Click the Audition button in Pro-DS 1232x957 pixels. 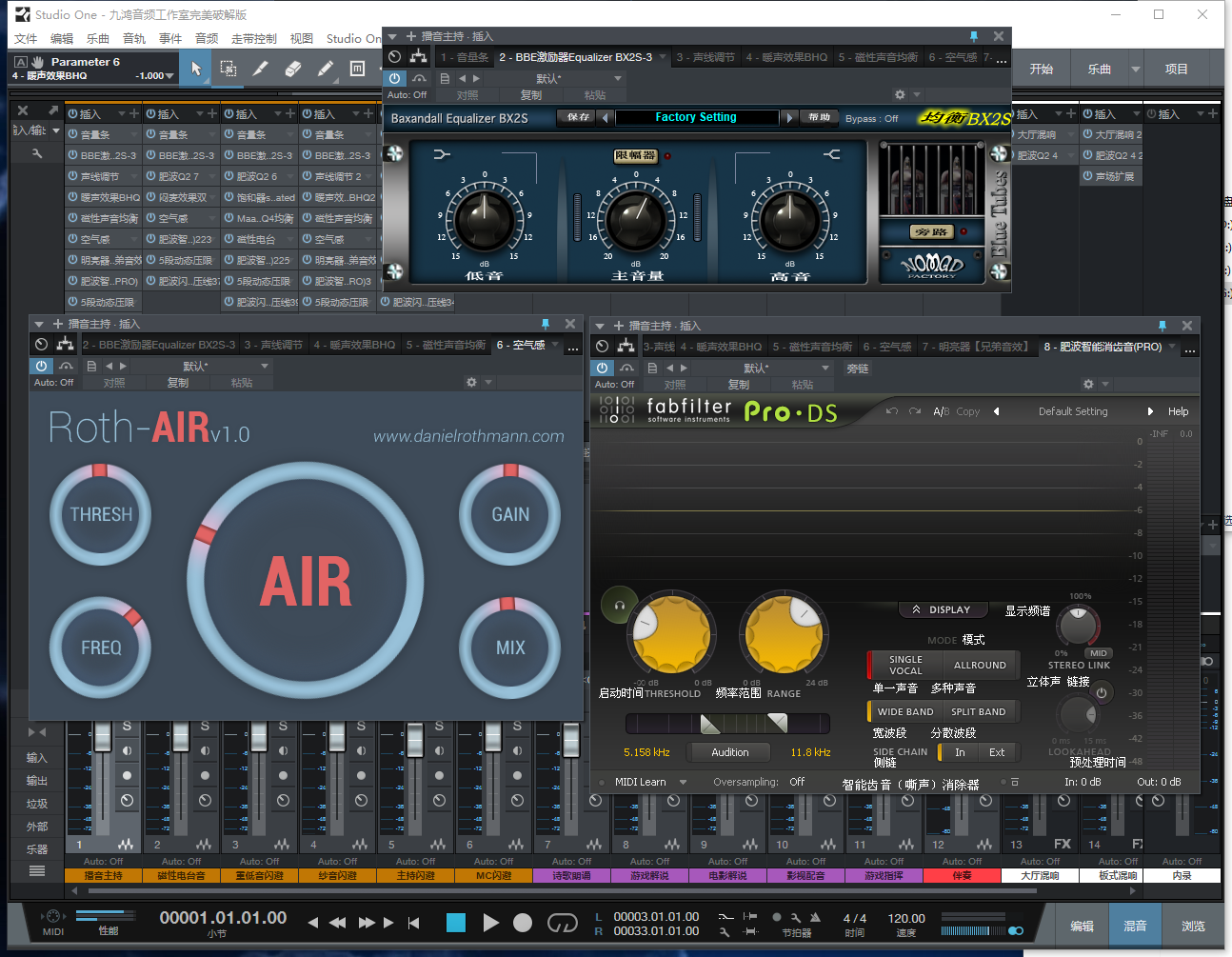[729, 752]
